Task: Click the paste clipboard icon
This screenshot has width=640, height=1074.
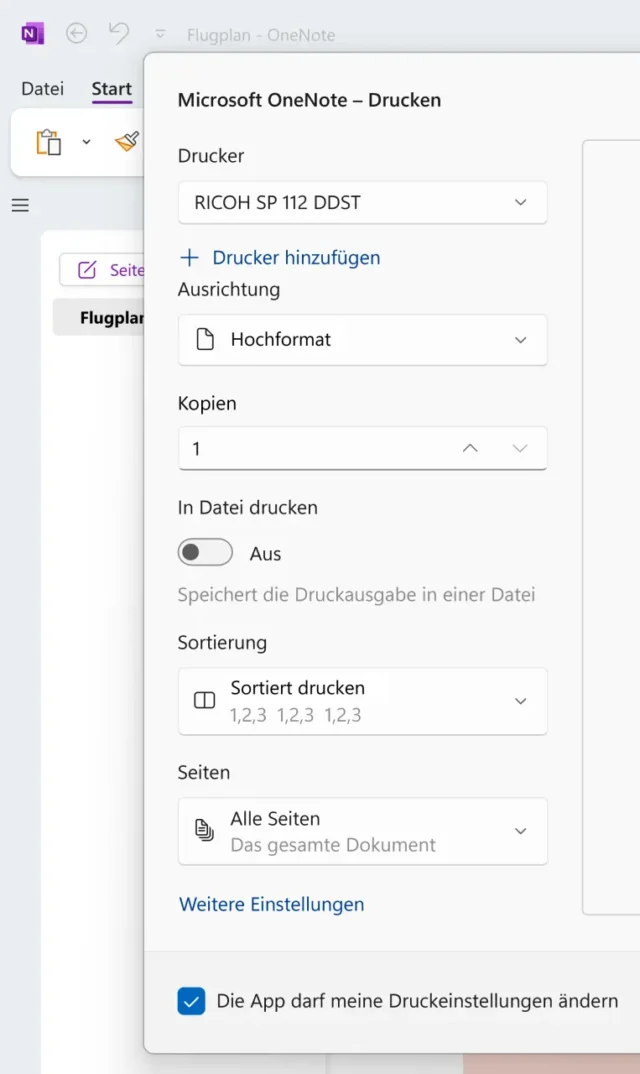Action: pos(49,142)
